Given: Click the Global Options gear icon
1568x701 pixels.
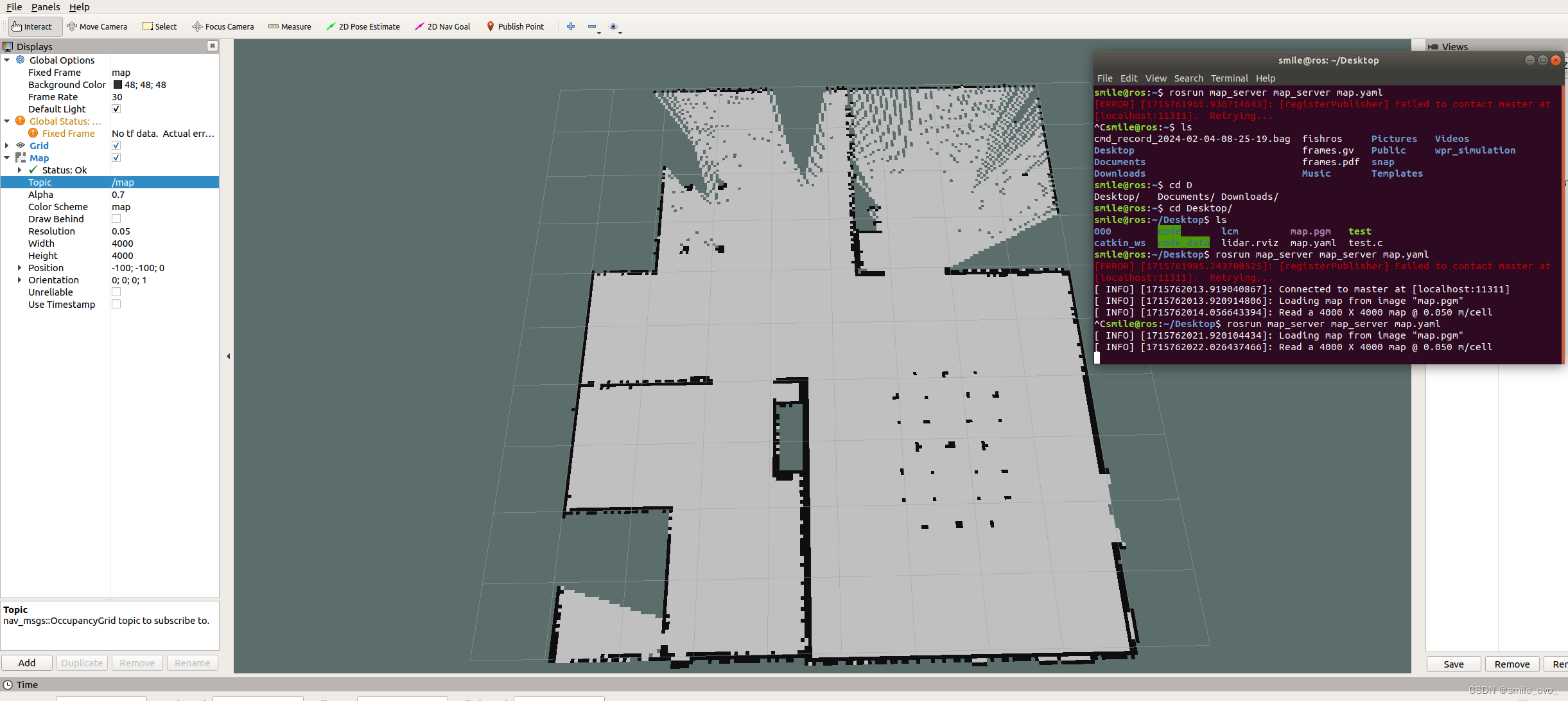Looking at the screenshot, I should [21, 60].
